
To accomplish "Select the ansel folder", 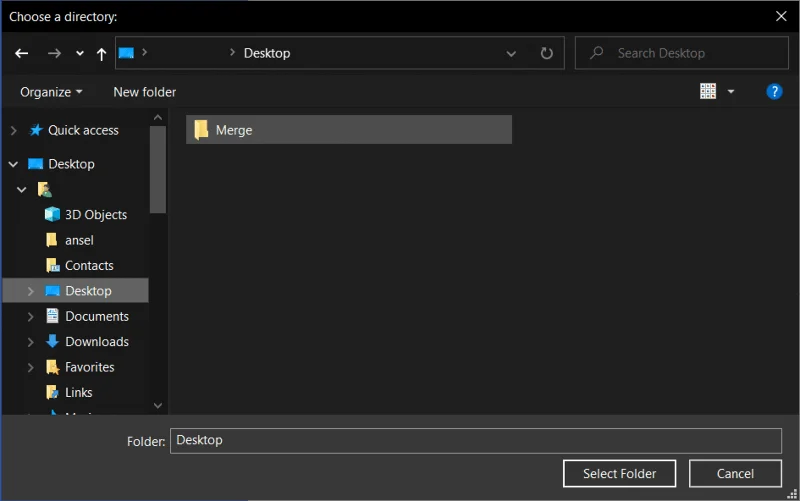I will [x=79, y=240].
